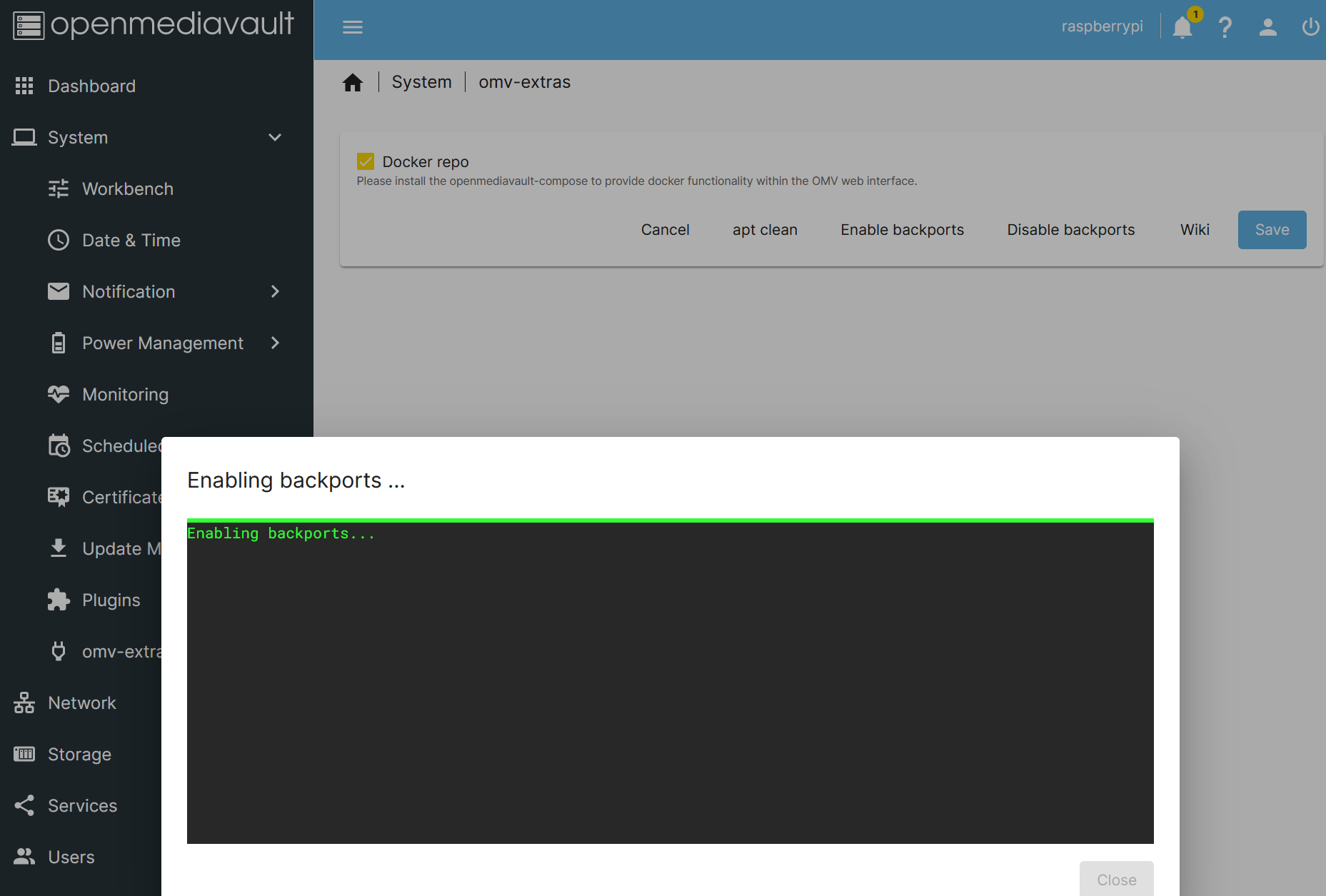Click the Workbench sliders icon

tap(58, 188)
